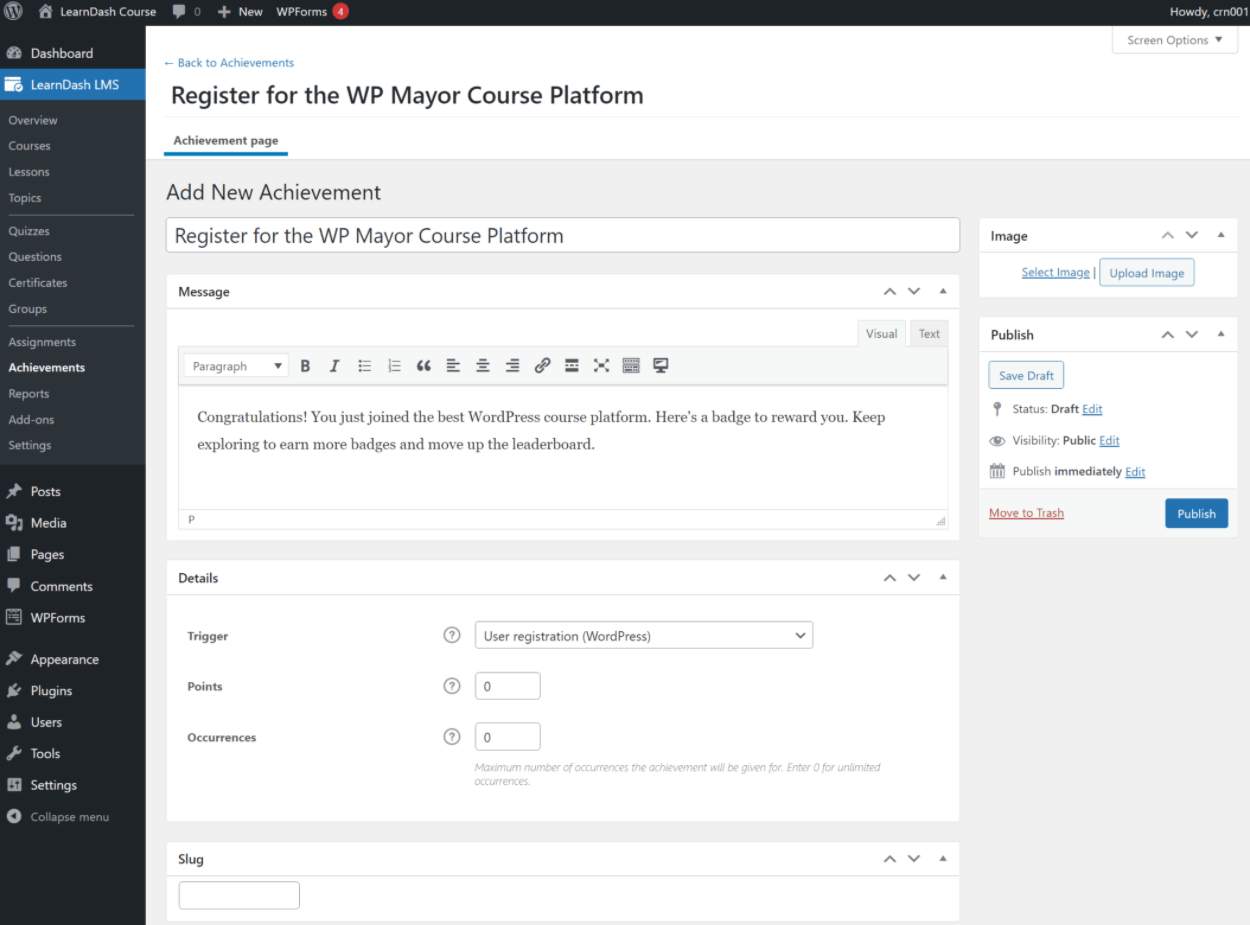Move the Image panel down
The image size is (1250, 925).
pyautogui.click(x=1192, y=236)
